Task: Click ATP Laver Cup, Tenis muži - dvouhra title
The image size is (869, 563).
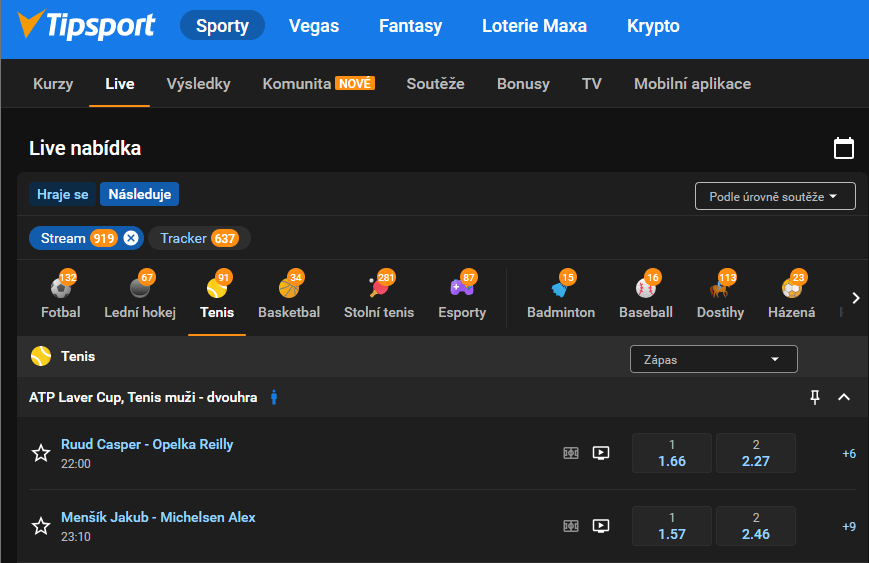Action: tap(143, 397)
